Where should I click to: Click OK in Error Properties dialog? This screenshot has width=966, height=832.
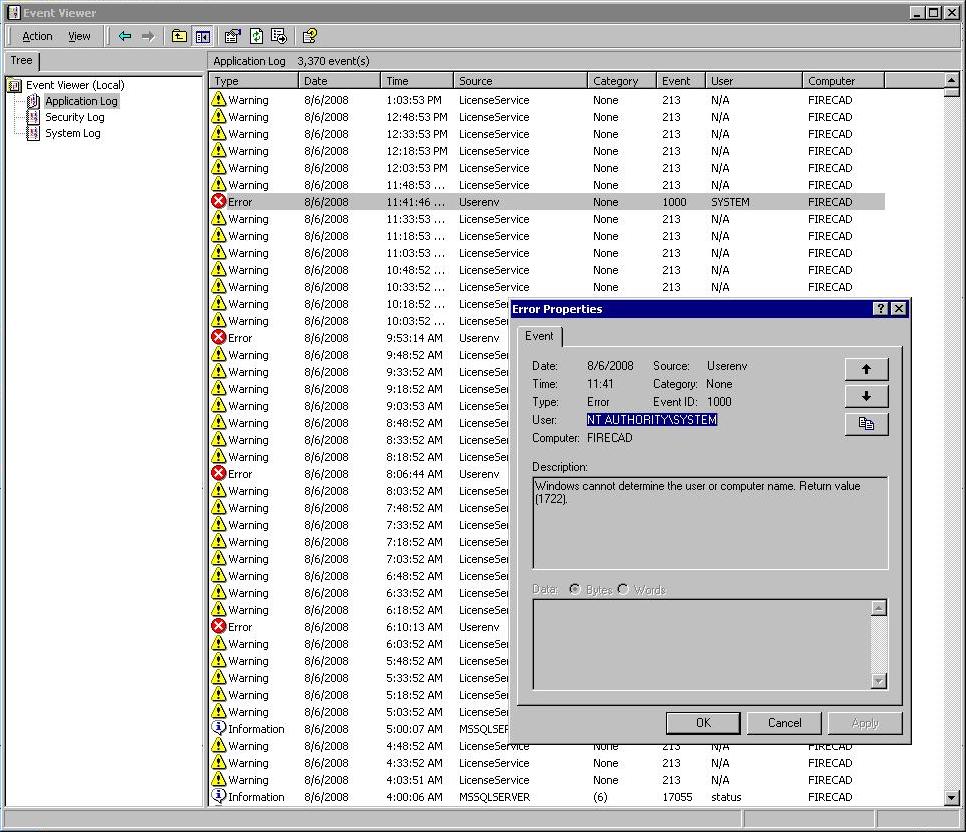point(703,723)
